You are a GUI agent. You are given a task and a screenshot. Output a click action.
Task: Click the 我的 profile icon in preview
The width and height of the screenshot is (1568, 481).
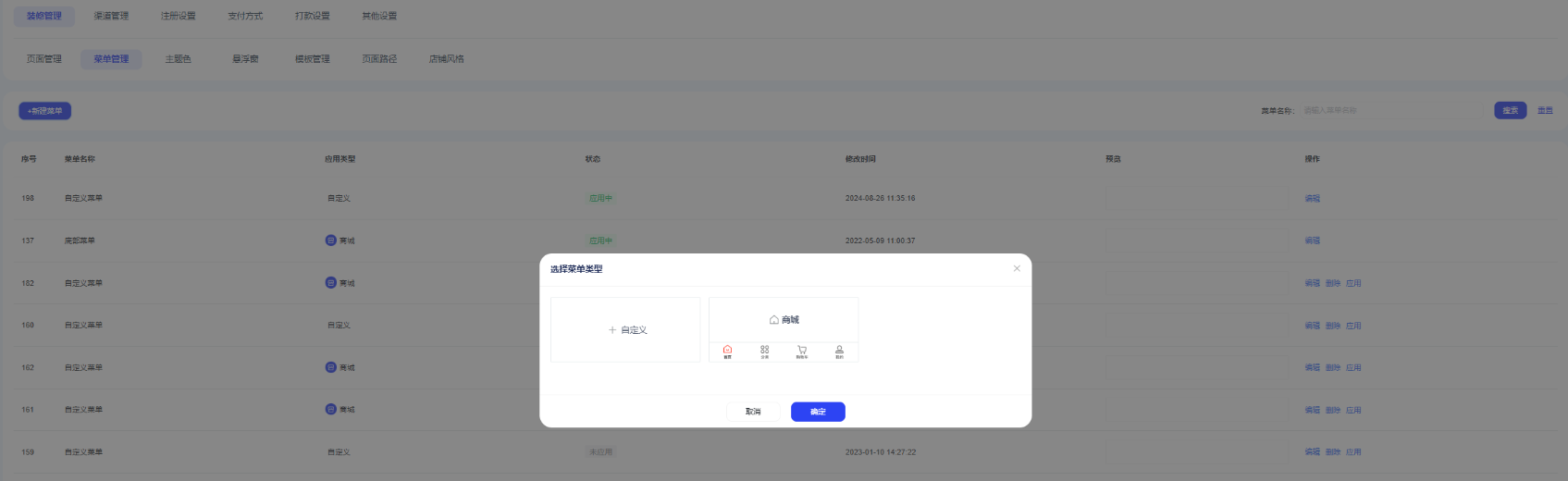point(839,351)
